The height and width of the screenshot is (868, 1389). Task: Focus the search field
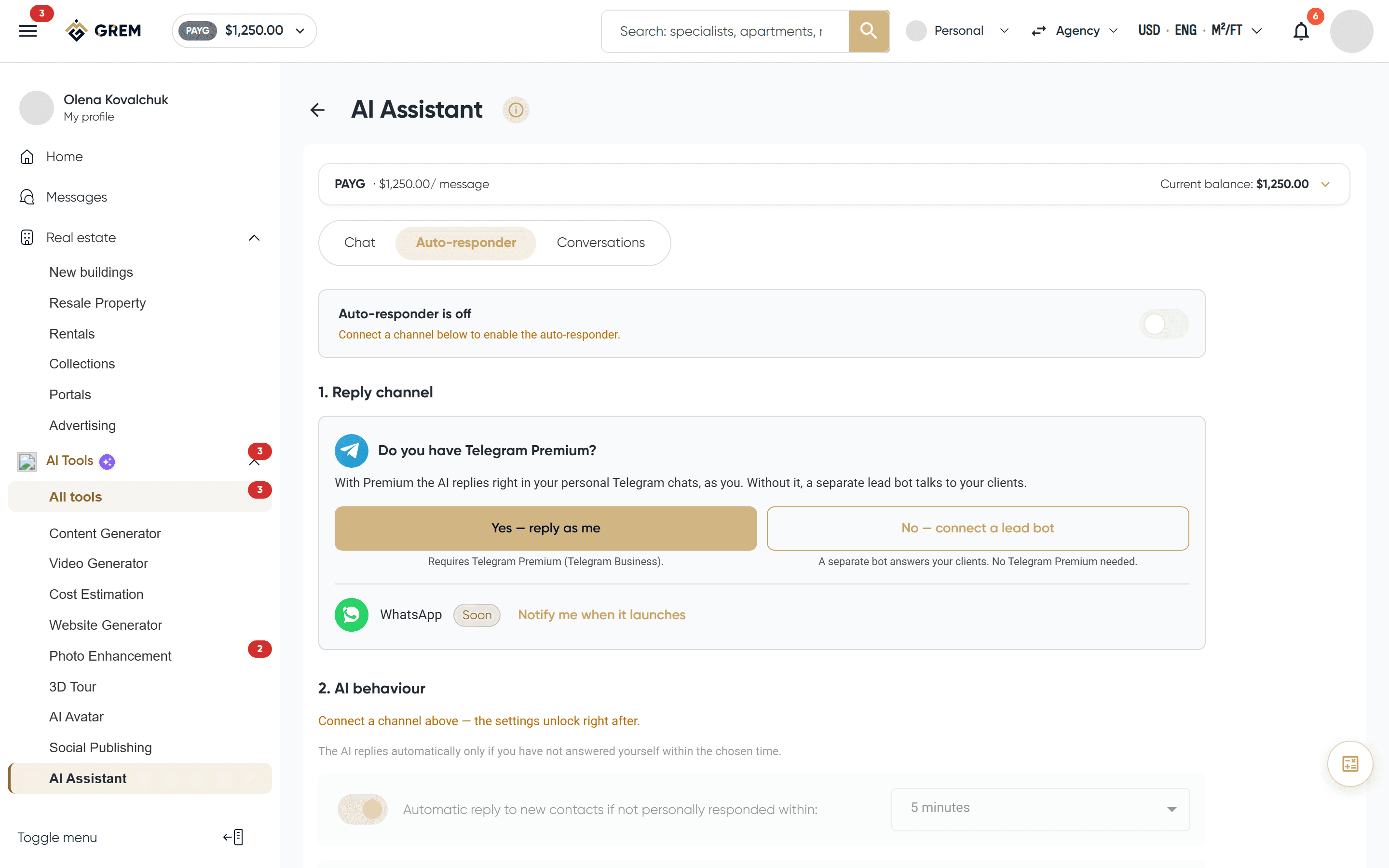pyautogui.click(x=724, y=31)
